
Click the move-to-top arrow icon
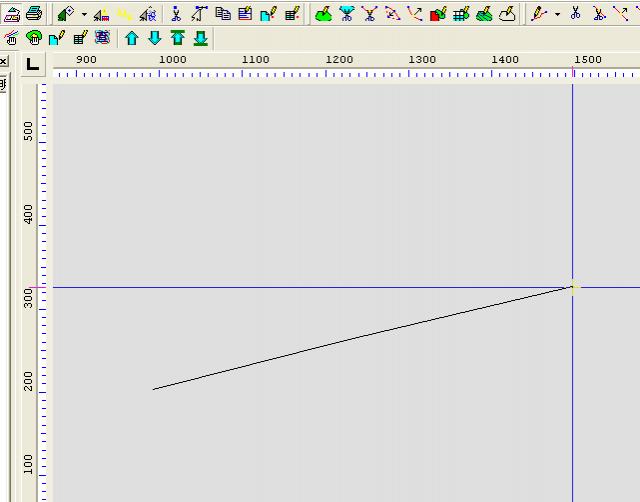pyautogui.click(x=177, y=38)
